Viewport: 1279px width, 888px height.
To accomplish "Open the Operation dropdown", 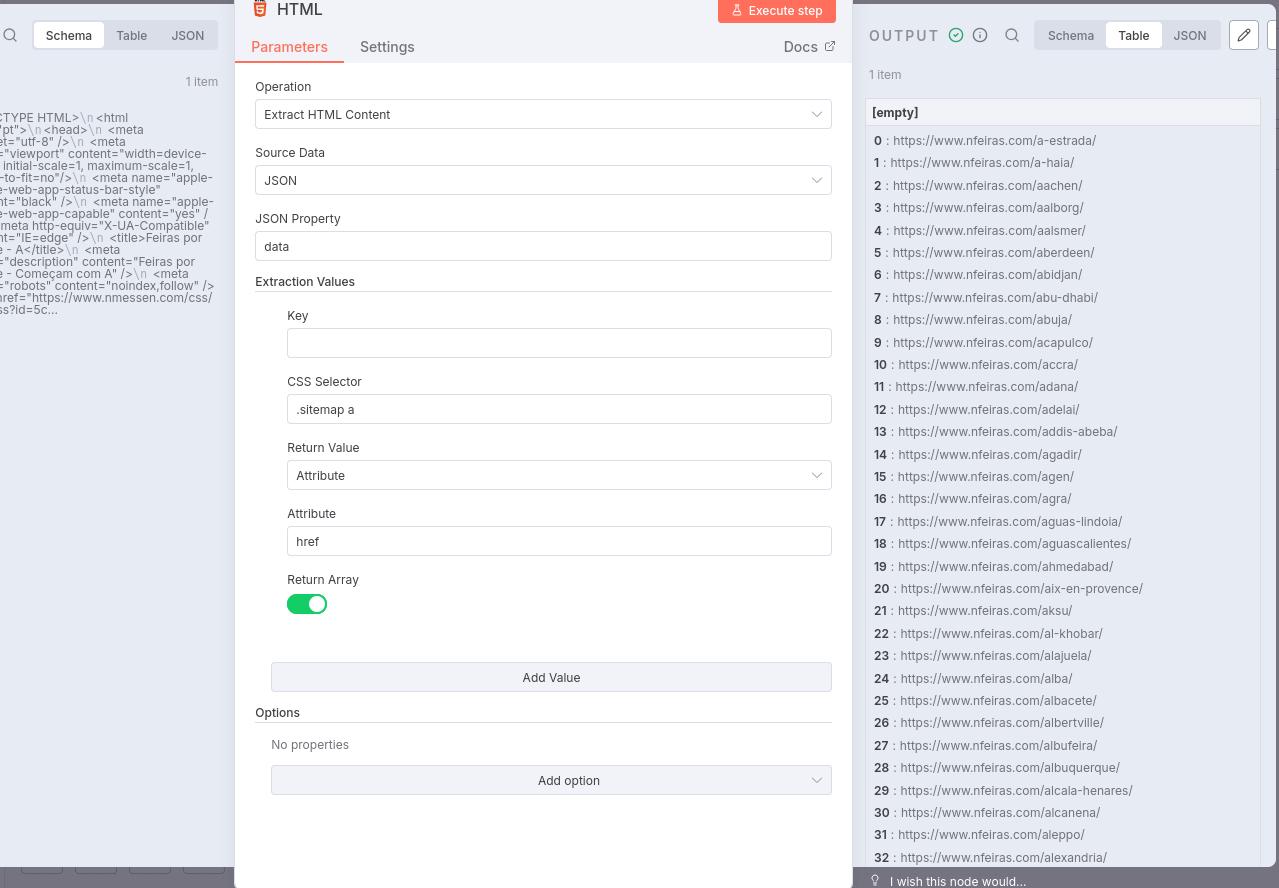I will 543,114.
